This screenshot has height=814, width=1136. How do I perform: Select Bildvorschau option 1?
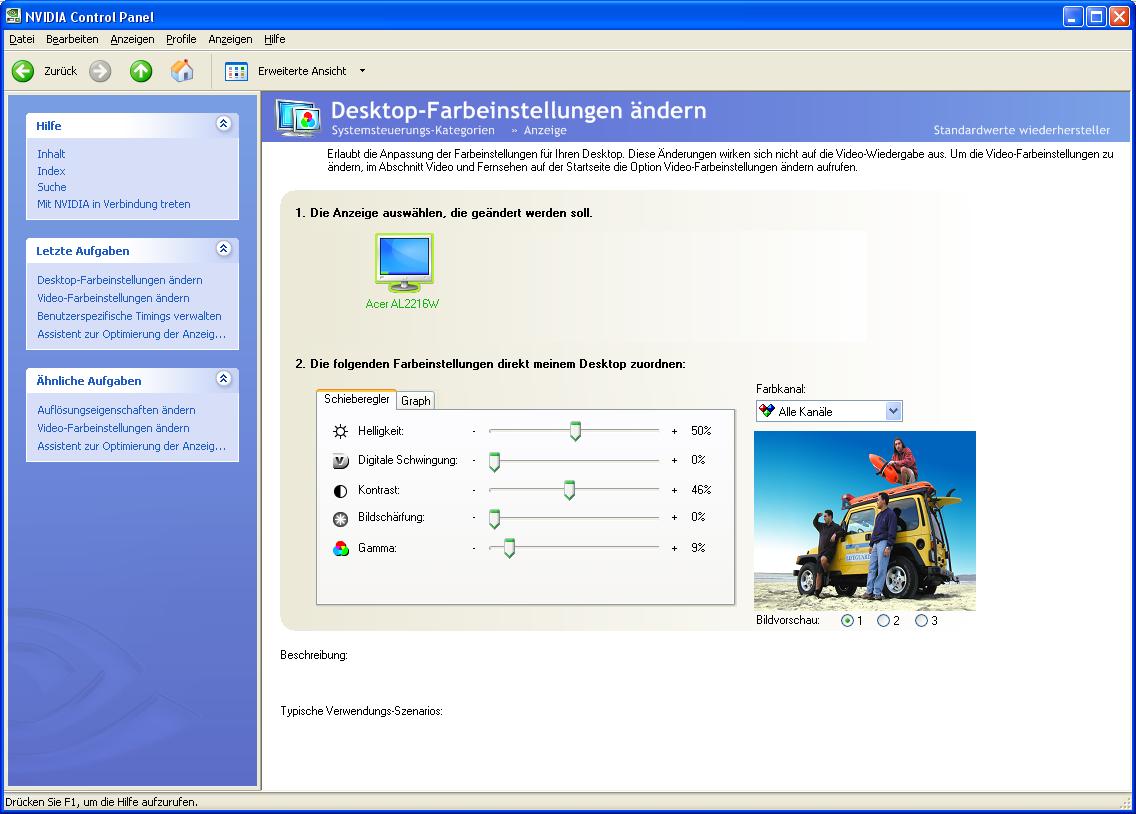coord(848,621)
